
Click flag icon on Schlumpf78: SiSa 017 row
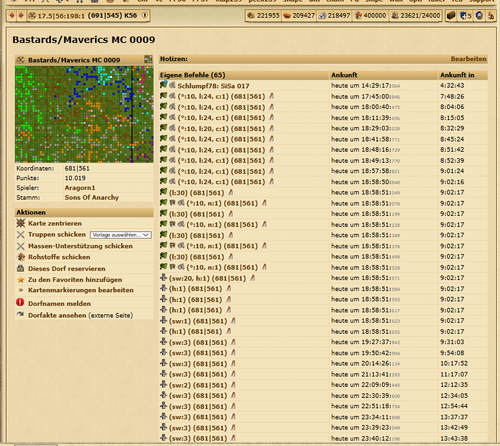click(x=163, y=85)
